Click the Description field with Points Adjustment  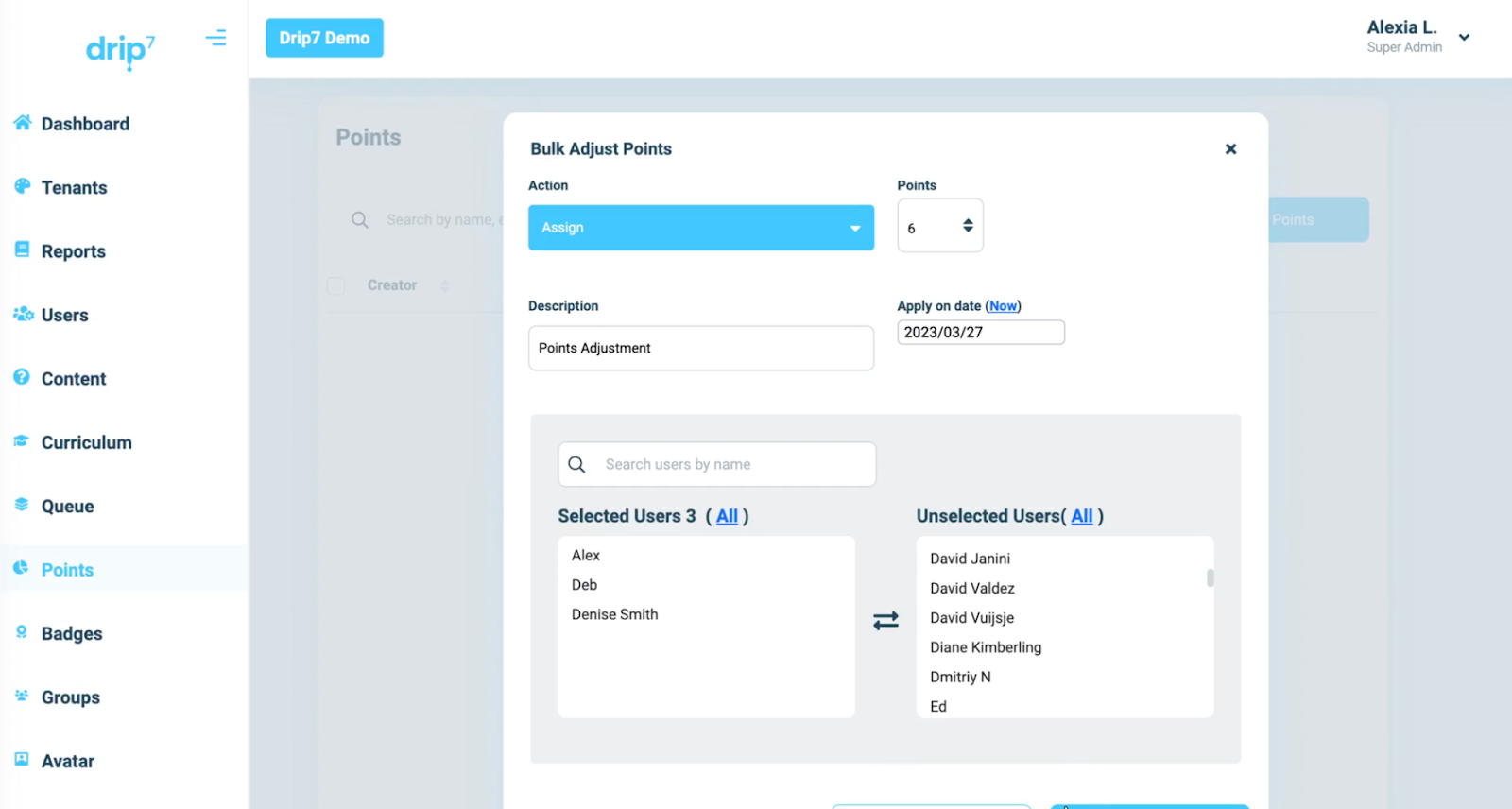(x=701, y=348)
